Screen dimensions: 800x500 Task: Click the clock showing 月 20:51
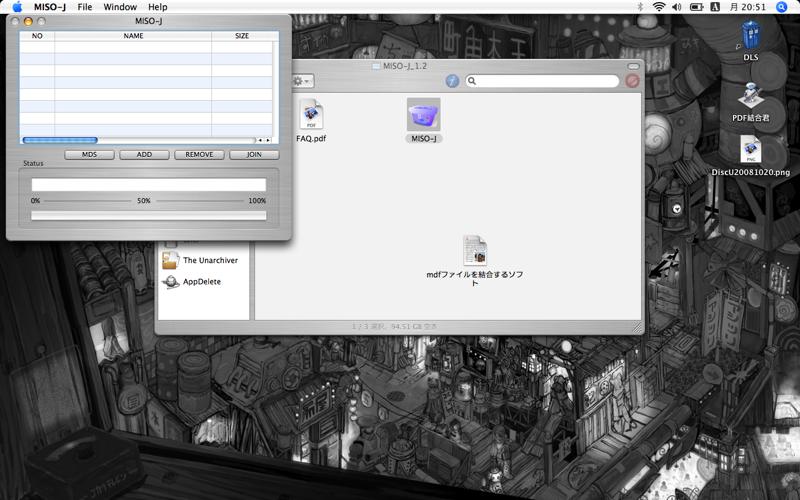747,7
